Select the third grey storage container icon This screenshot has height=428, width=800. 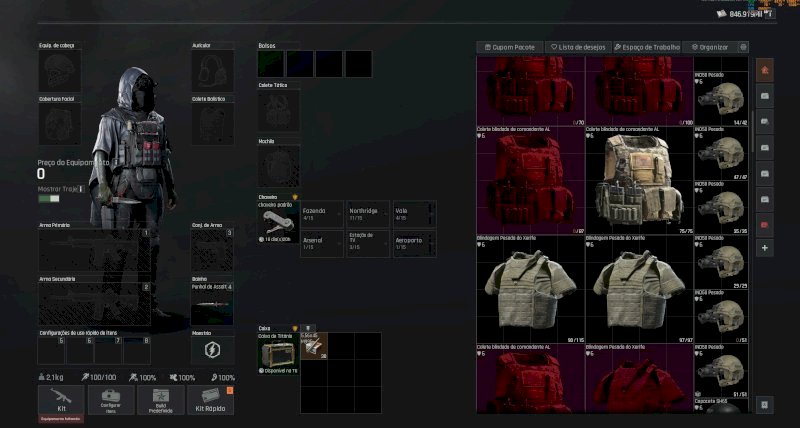pos(764,147)
